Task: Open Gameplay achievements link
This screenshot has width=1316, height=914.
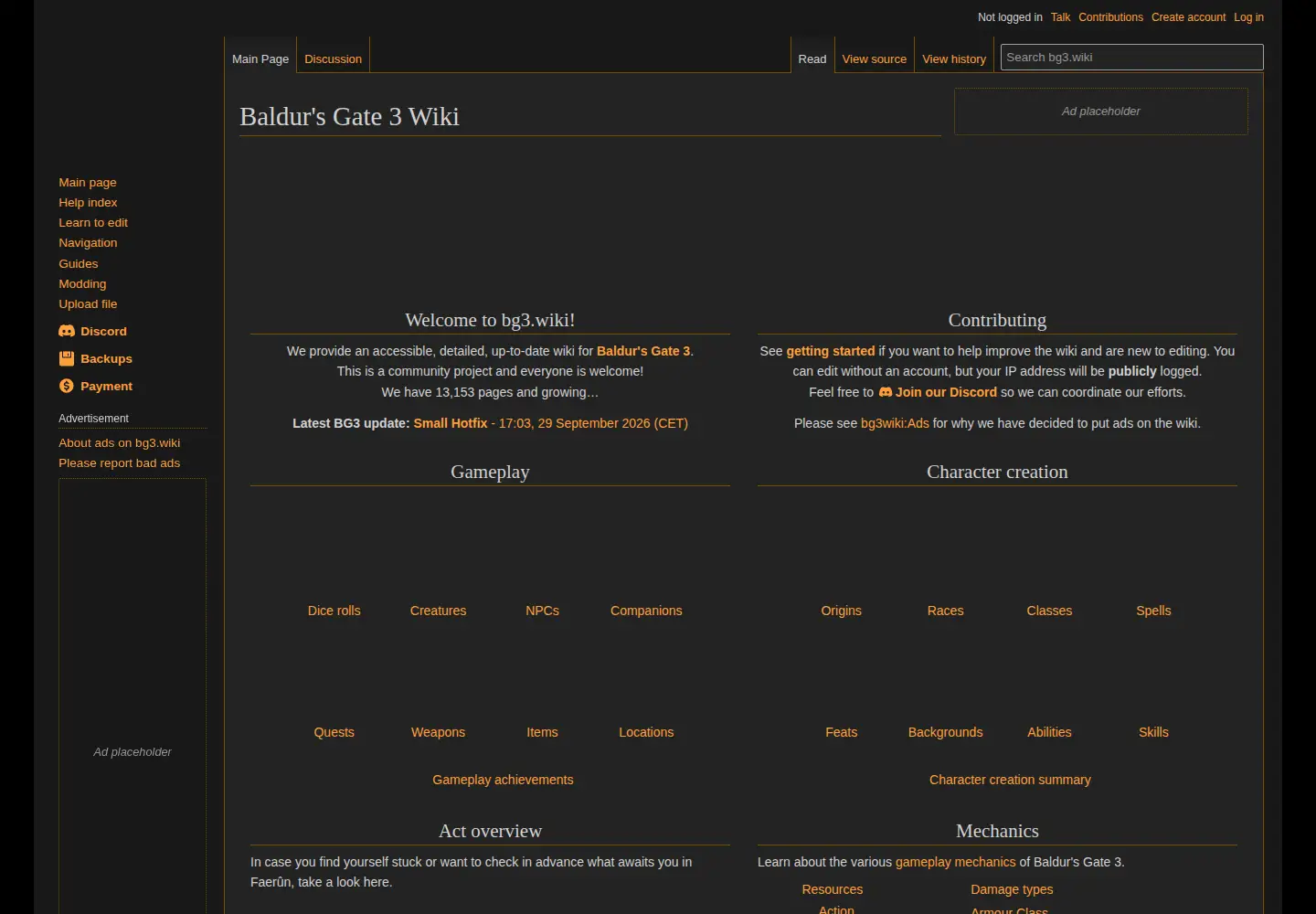Action: click(x=503, y=780)
